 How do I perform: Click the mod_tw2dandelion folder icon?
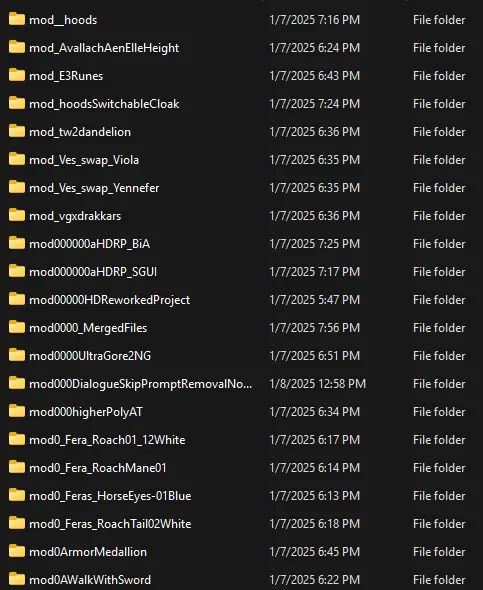17,131
